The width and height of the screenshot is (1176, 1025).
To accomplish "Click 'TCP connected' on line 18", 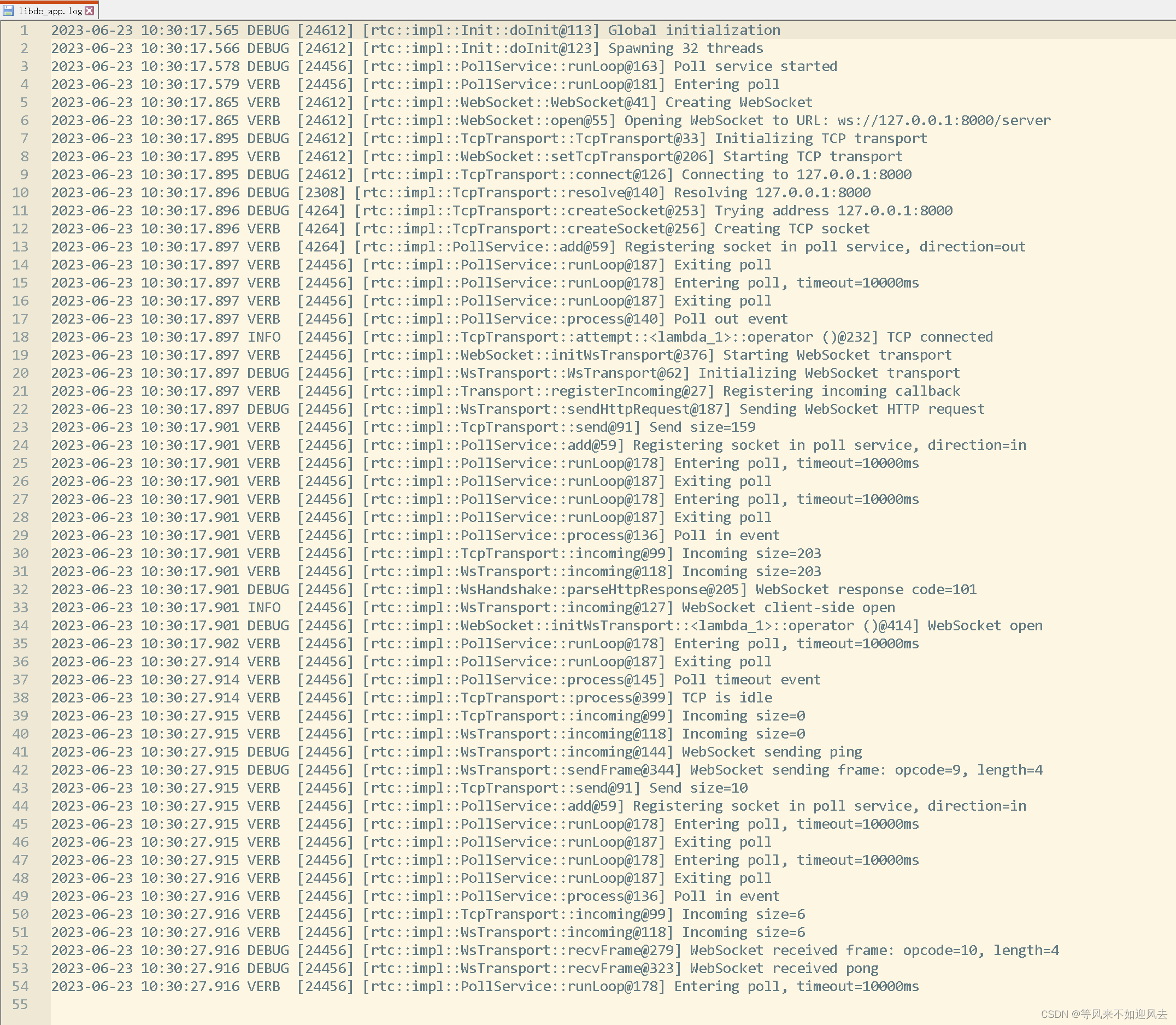I will [939, 337].
